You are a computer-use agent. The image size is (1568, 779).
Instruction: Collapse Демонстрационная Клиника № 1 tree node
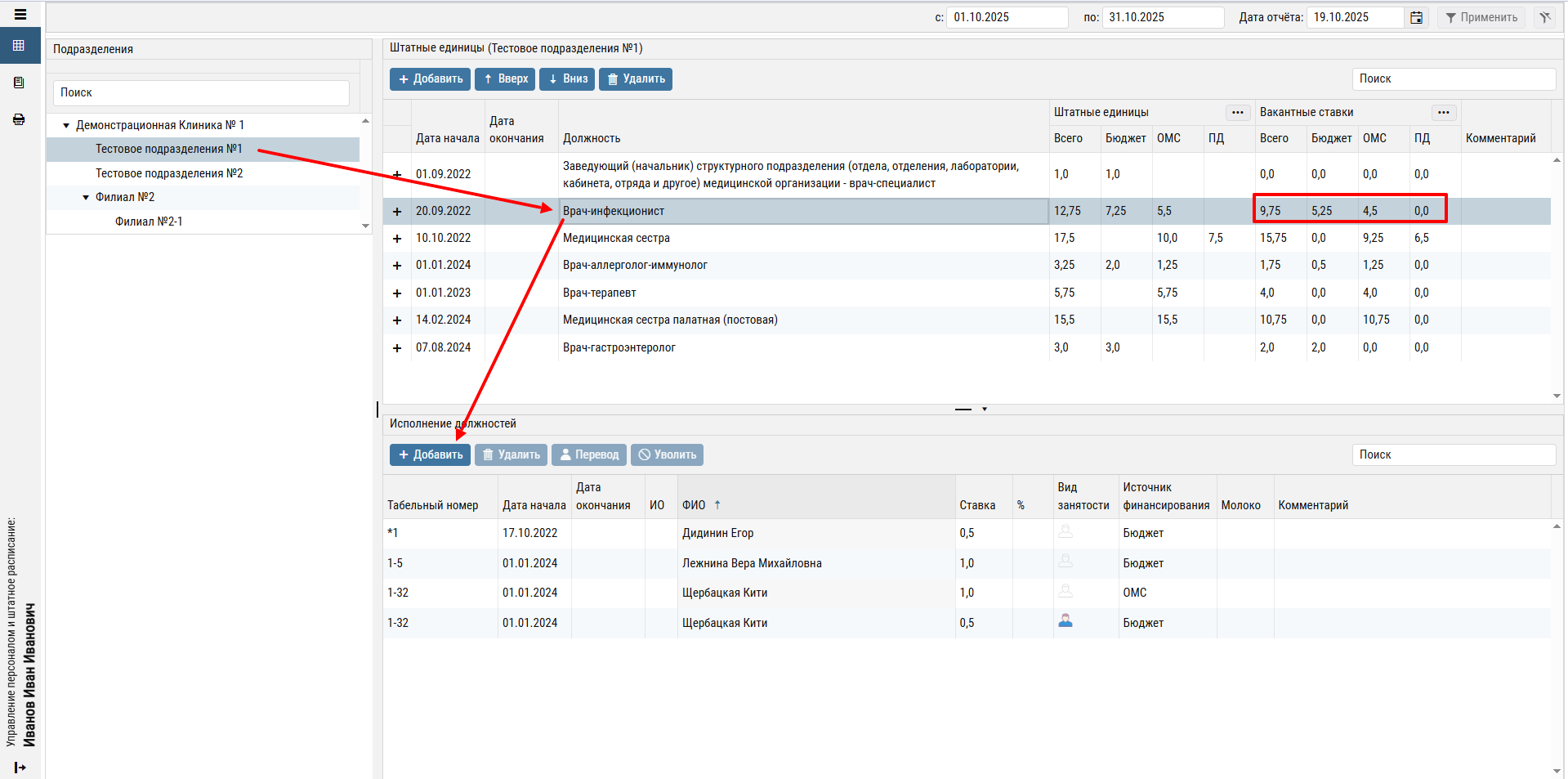coord(66,125)
